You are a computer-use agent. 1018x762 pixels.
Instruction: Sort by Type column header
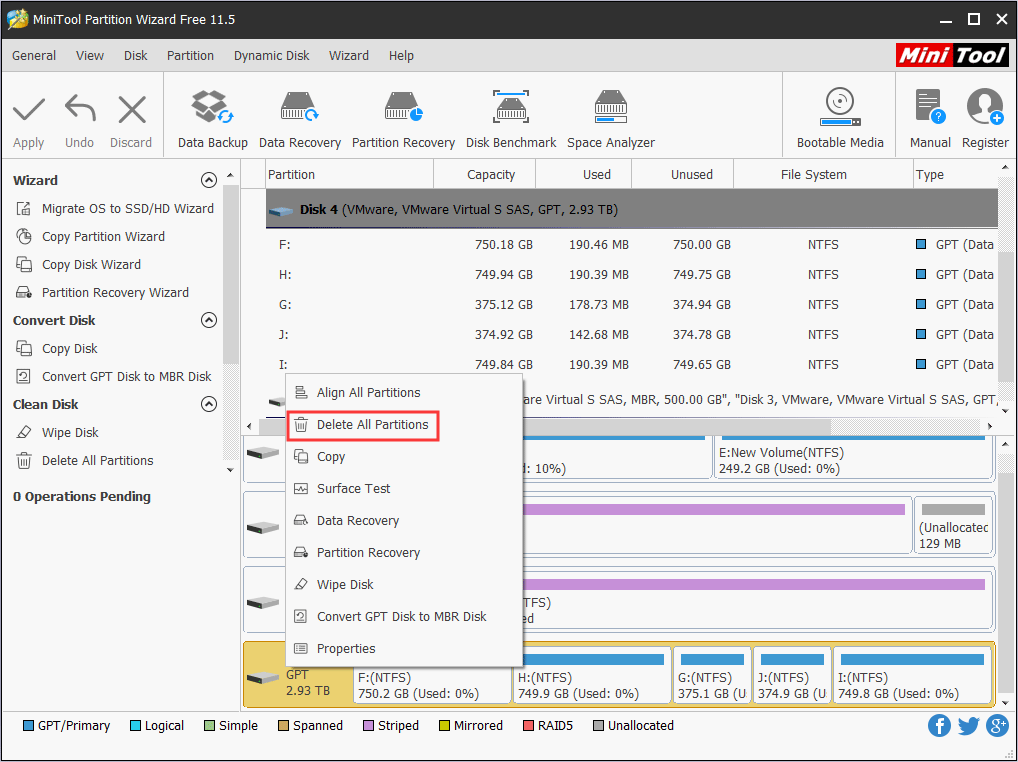click(955, 175)
